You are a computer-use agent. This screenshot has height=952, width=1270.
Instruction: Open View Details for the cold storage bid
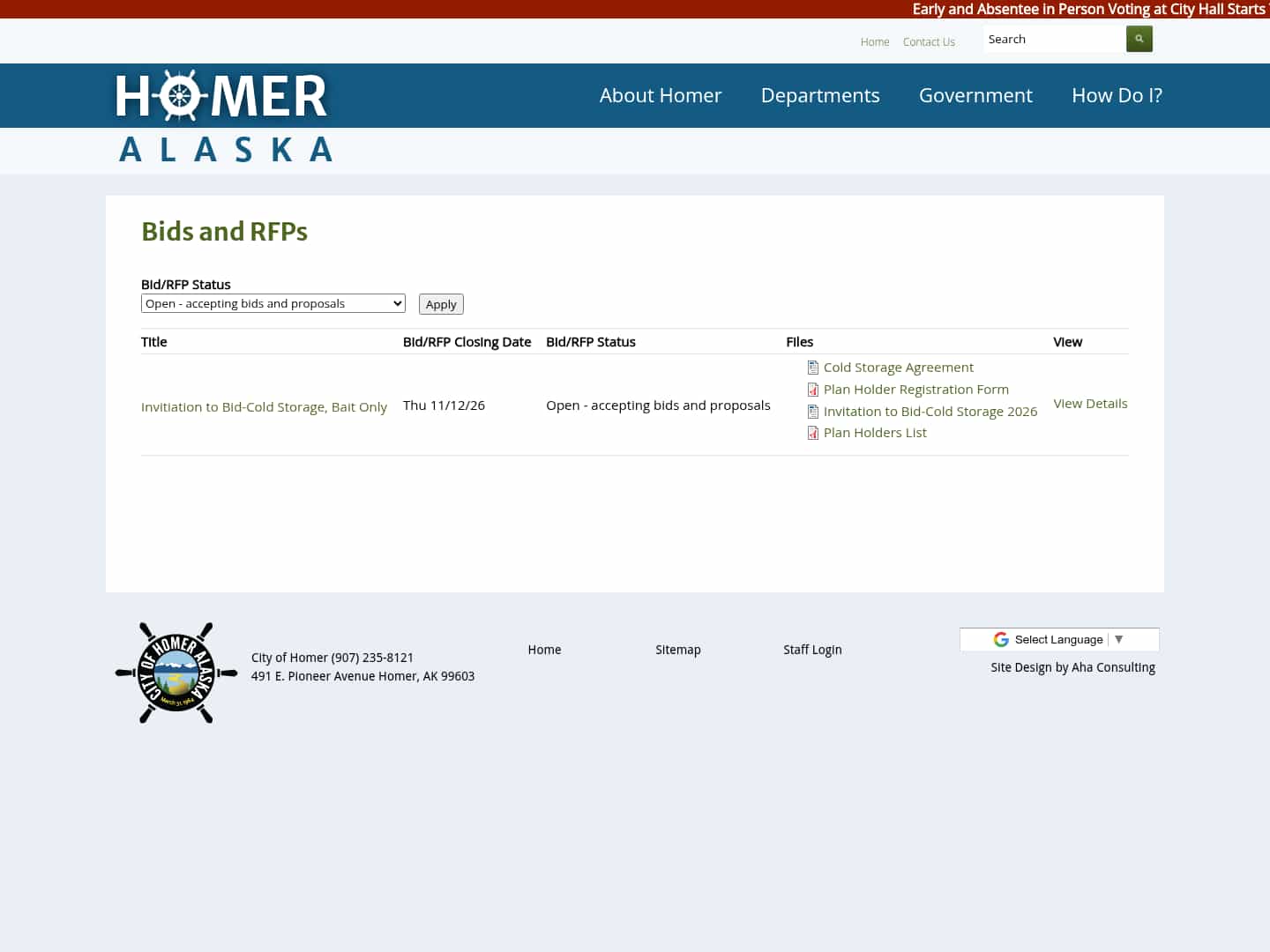1090,404
